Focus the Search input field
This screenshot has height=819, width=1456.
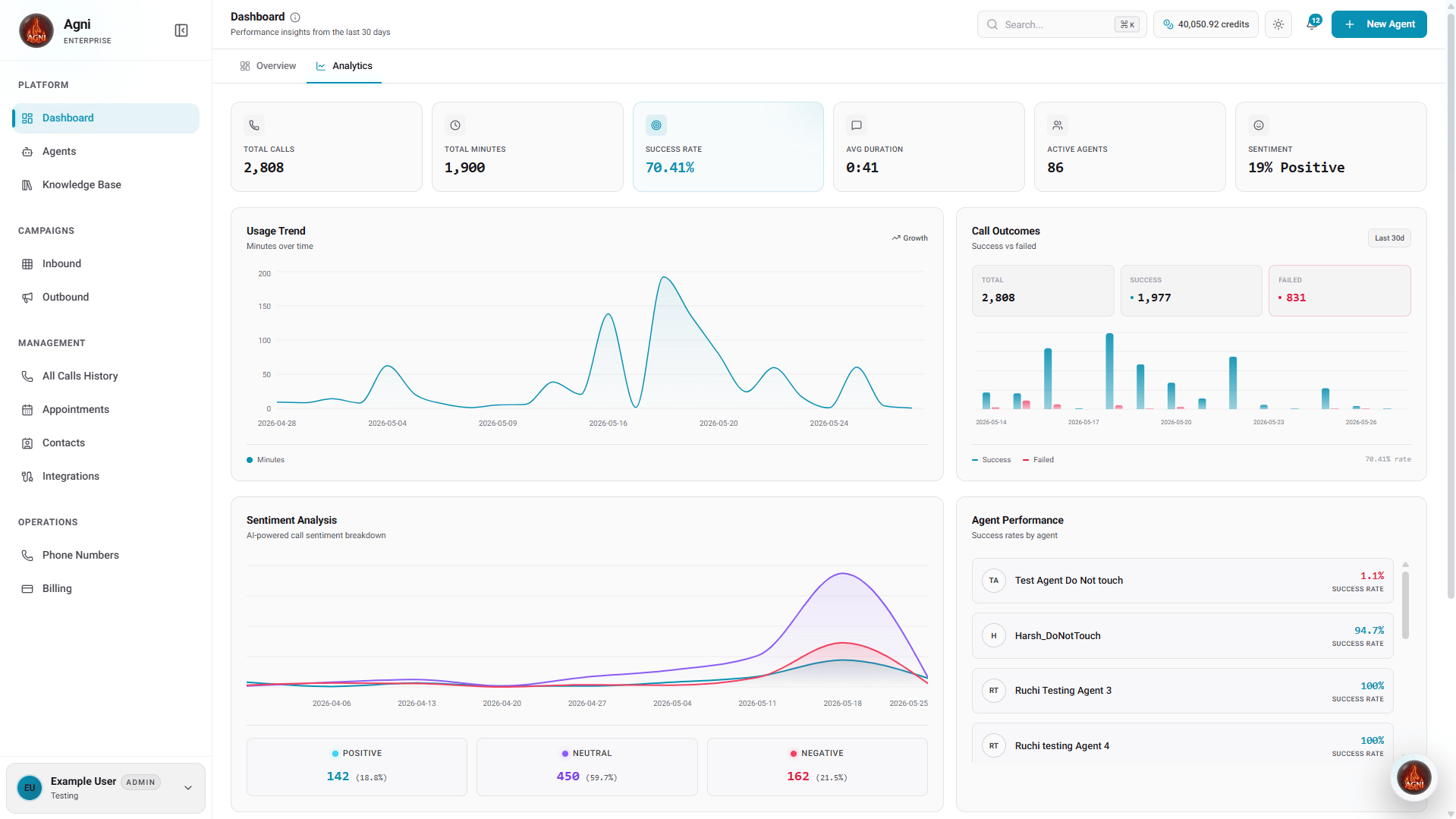click(x=1062, y=24)
